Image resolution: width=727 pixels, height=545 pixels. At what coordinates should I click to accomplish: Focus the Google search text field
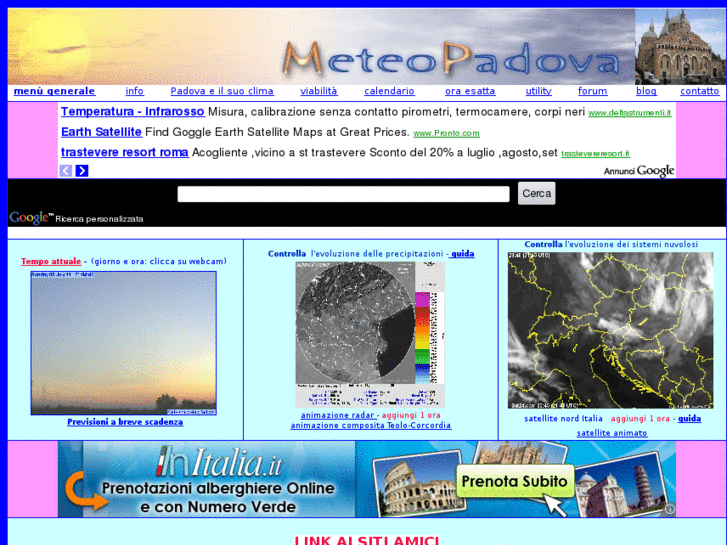coord(343,194)
